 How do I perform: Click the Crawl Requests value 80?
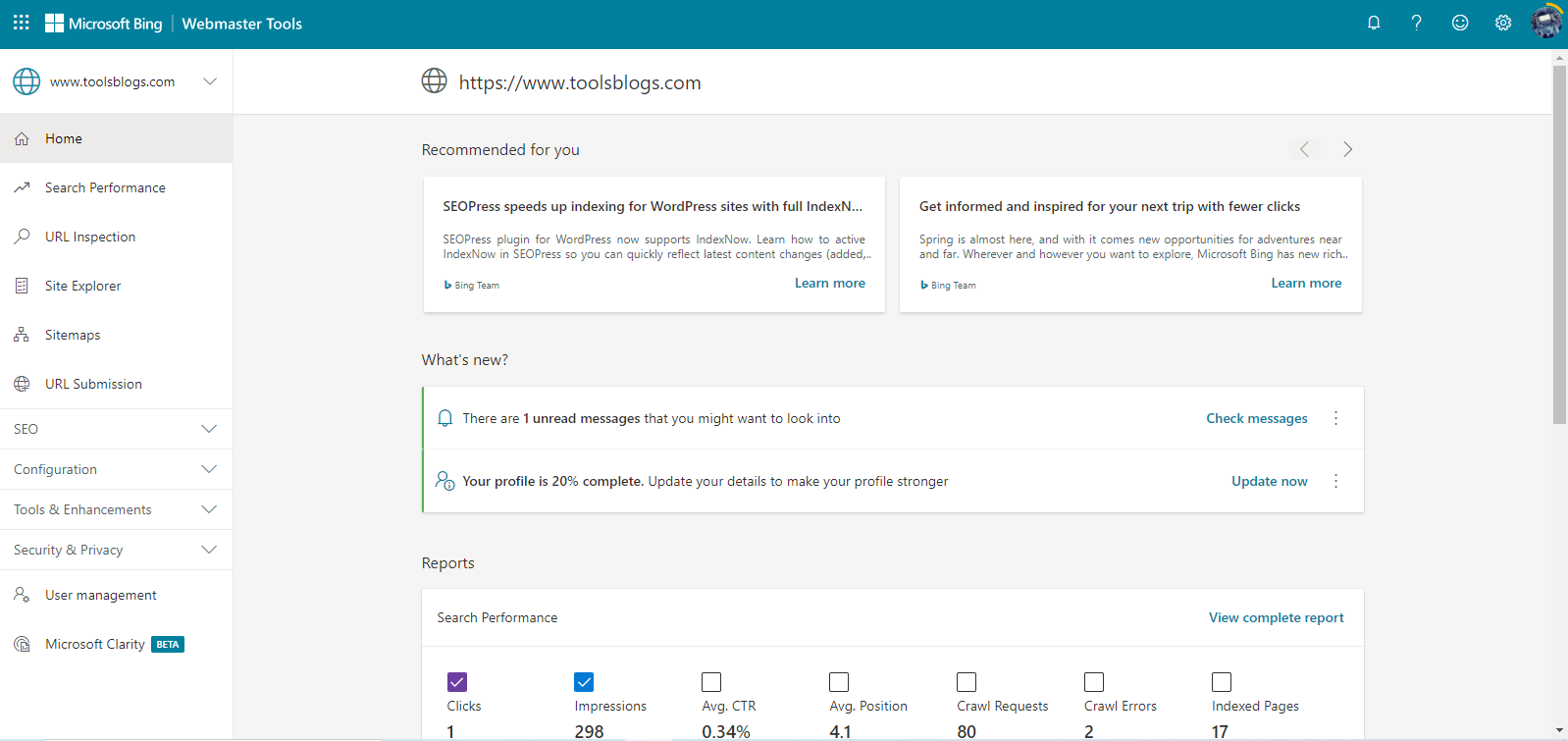[967, 732]
